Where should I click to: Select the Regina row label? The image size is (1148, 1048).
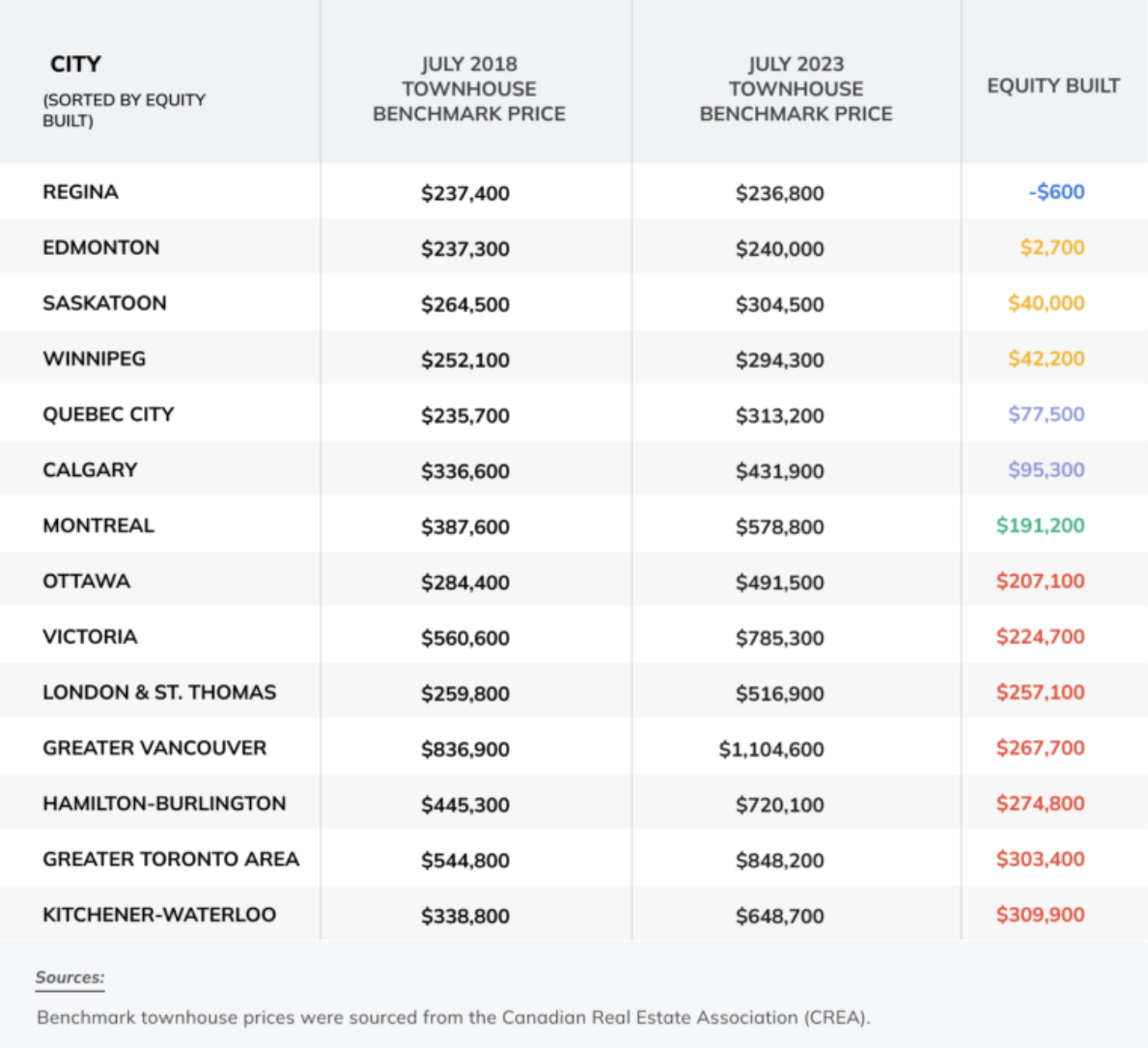tap(80, 192)
